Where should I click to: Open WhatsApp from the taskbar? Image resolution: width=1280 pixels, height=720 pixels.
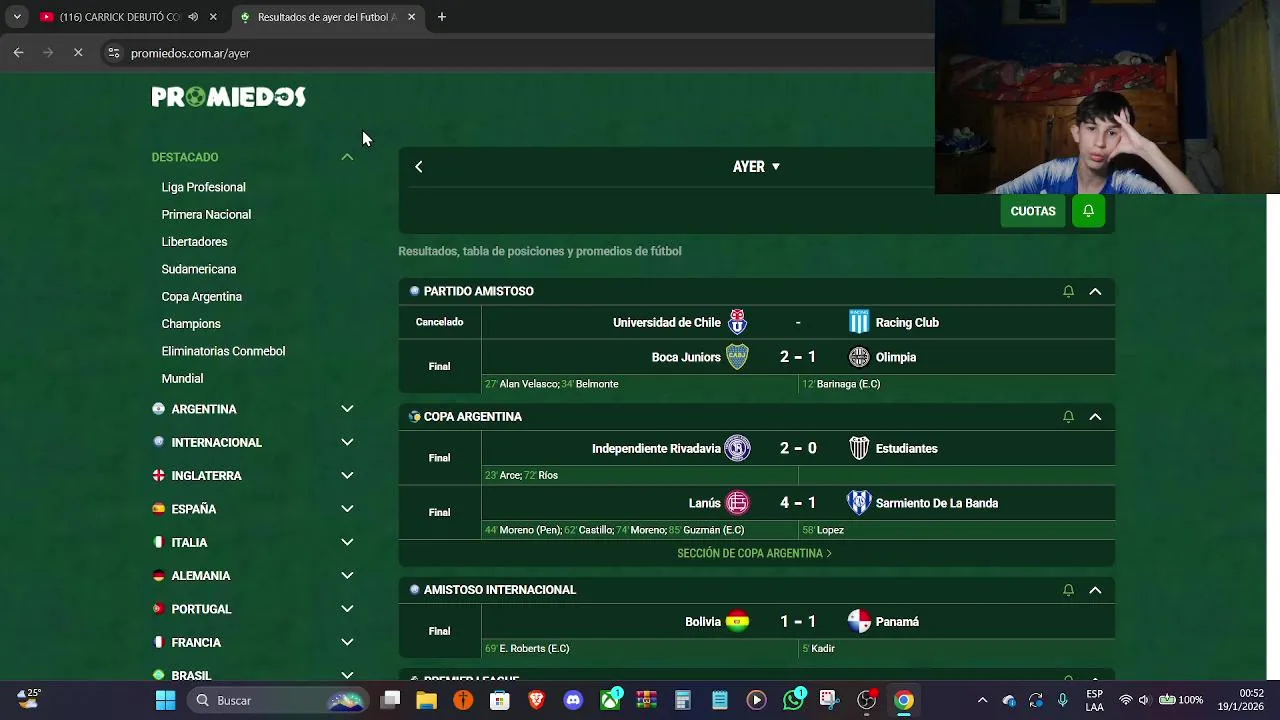point(793,700)
